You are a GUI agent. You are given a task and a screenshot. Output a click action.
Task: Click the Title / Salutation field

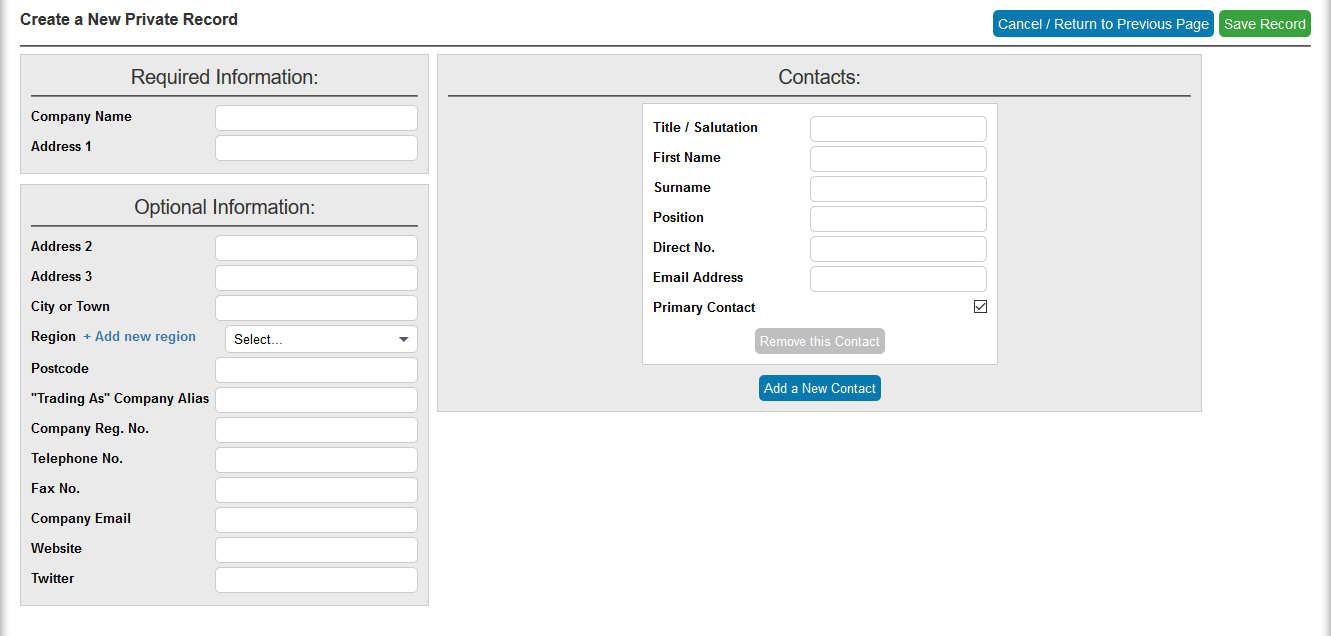pos(898,129)
